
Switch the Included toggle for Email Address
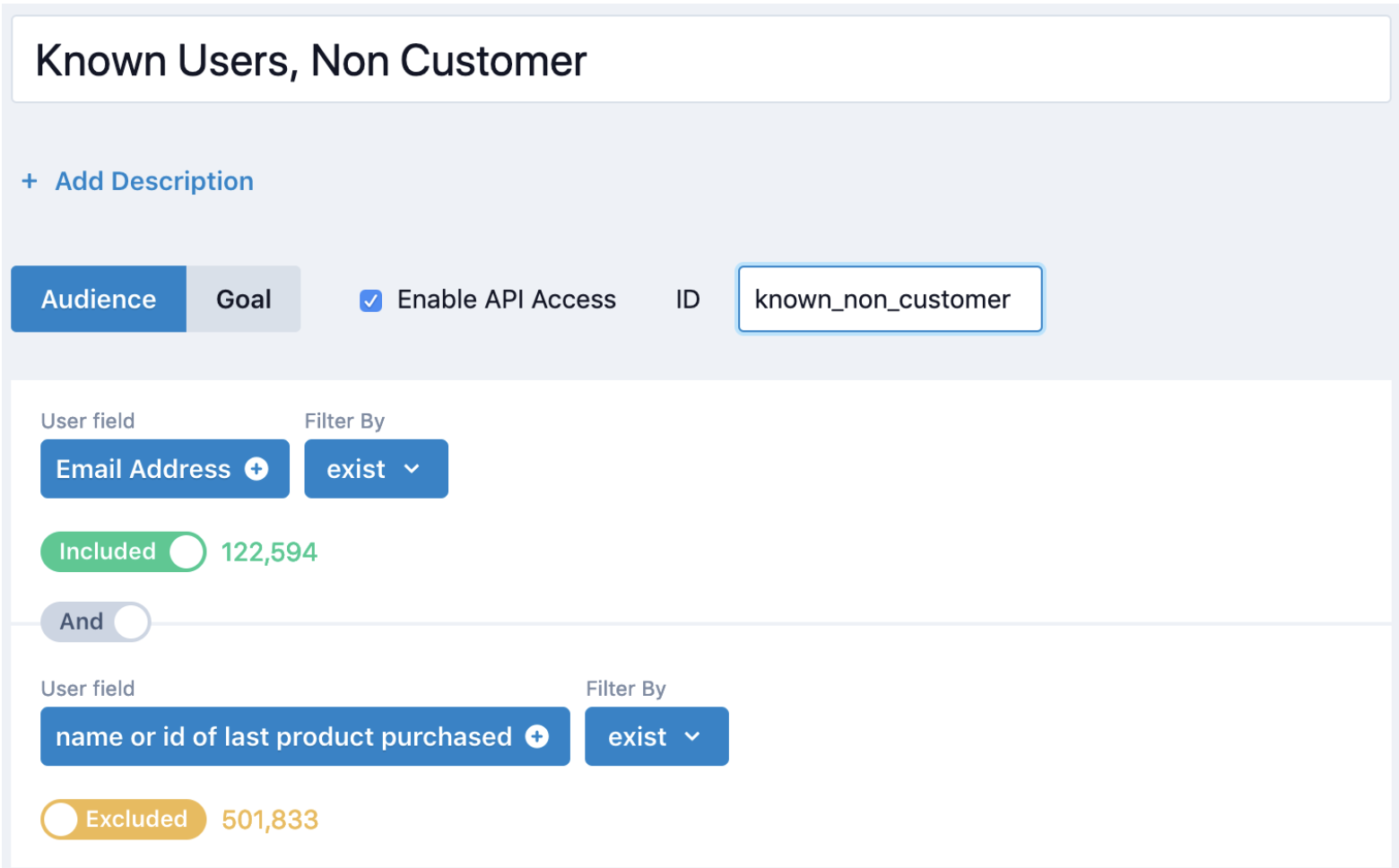point(123,551)
